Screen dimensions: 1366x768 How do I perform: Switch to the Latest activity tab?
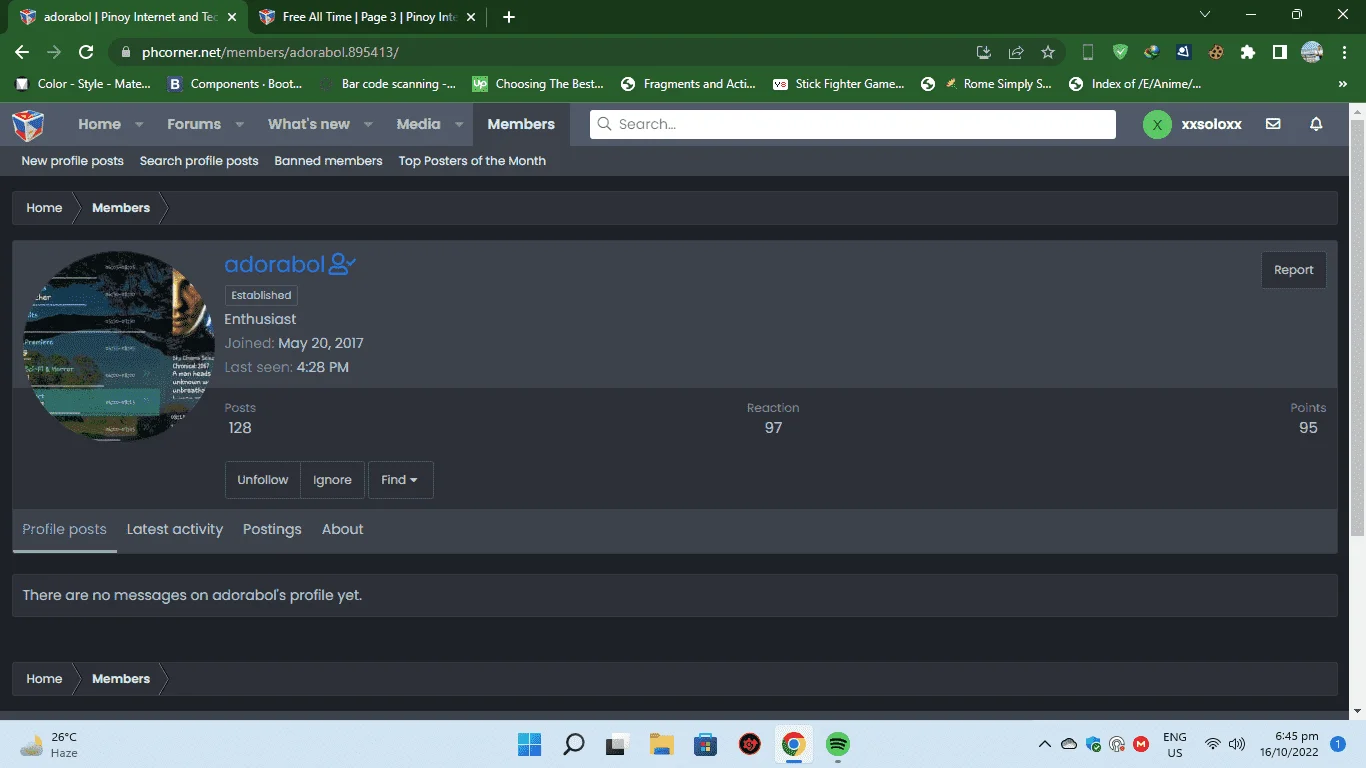point(175,529)
